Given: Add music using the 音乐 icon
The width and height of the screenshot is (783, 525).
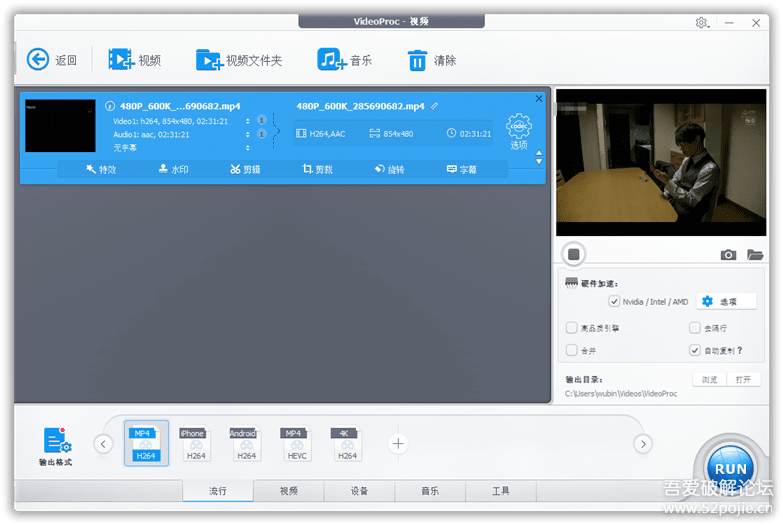Looking at the screenshot, I should [x=331, y=60].
